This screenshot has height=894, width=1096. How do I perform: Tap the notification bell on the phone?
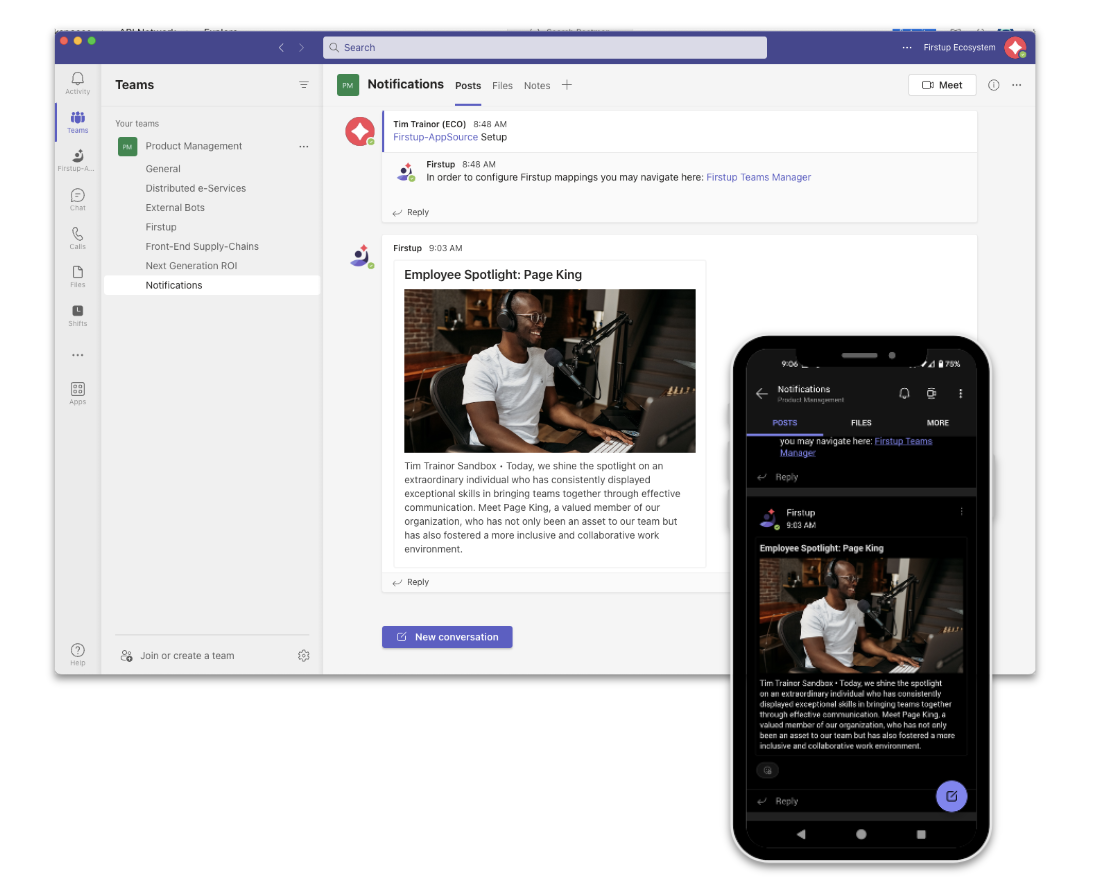[904, 394]
